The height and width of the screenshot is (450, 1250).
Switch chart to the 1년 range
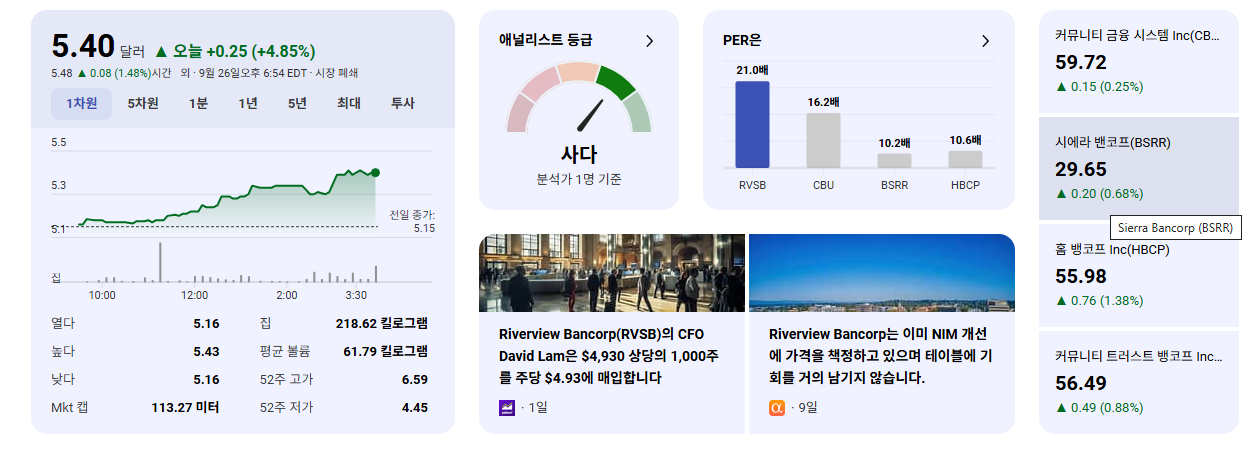tap(248, 103)
